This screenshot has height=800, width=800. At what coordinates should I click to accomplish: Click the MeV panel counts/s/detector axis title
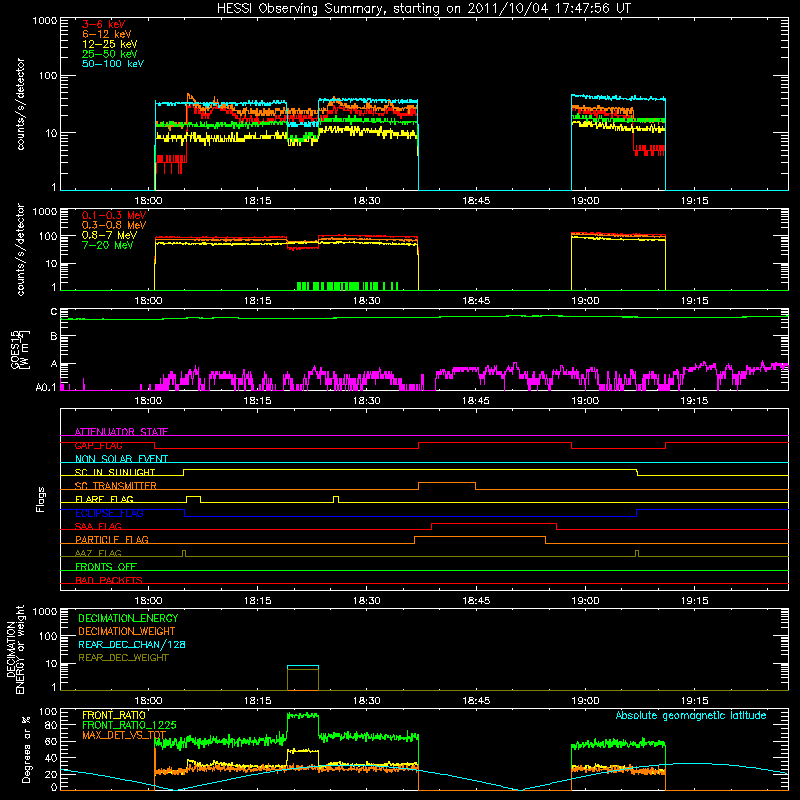(x=20, y=249)
